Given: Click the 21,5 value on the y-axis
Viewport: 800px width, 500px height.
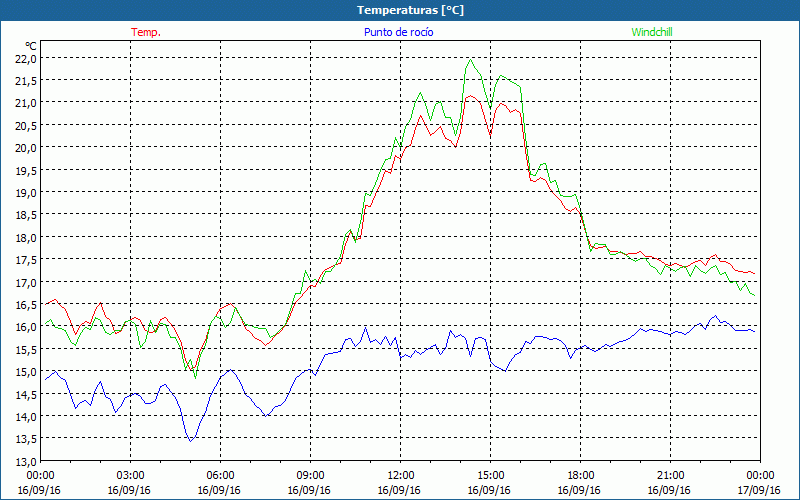Looking at the screenshot, I should click(27, 81).
